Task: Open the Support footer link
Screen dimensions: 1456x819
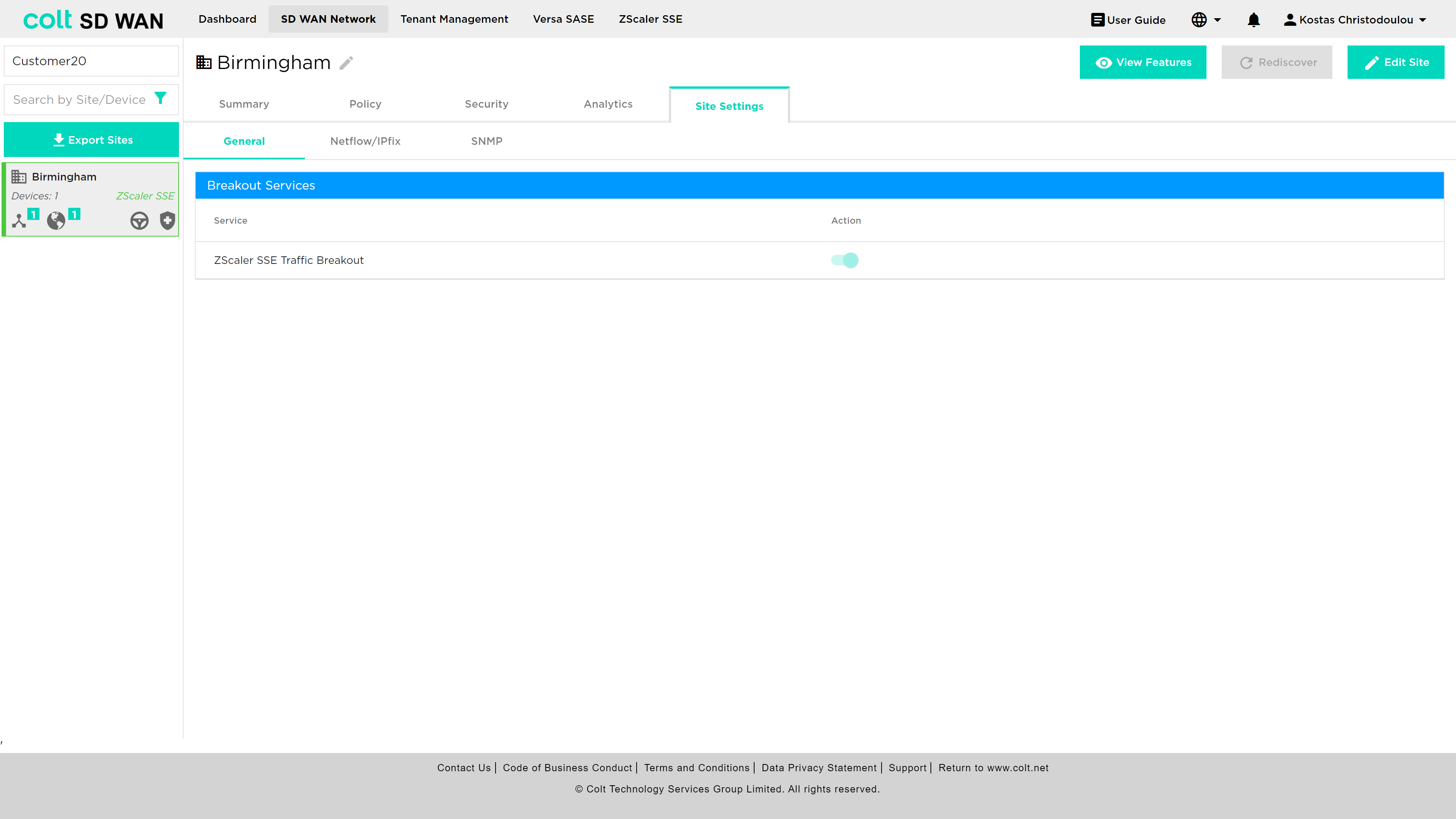Action: coord(908,767)
